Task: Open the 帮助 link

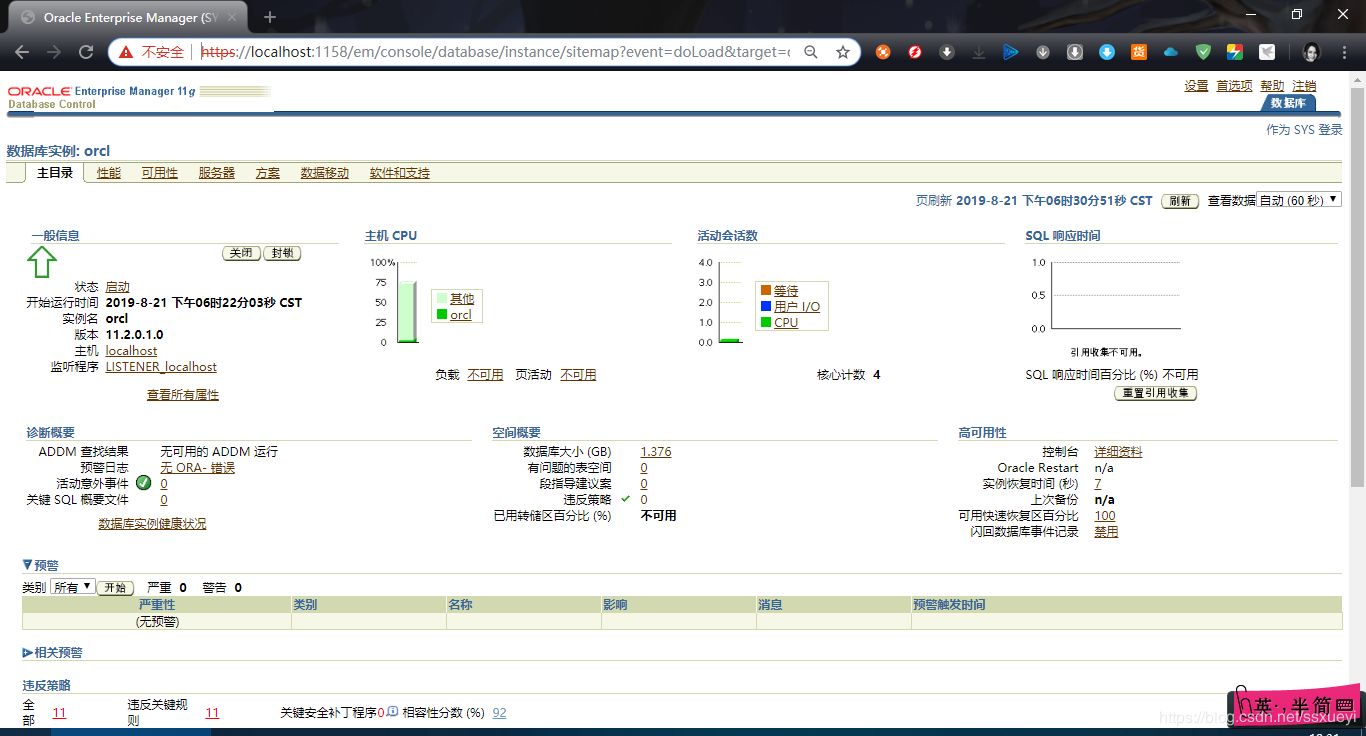Action: click(x=1272, y=86)
